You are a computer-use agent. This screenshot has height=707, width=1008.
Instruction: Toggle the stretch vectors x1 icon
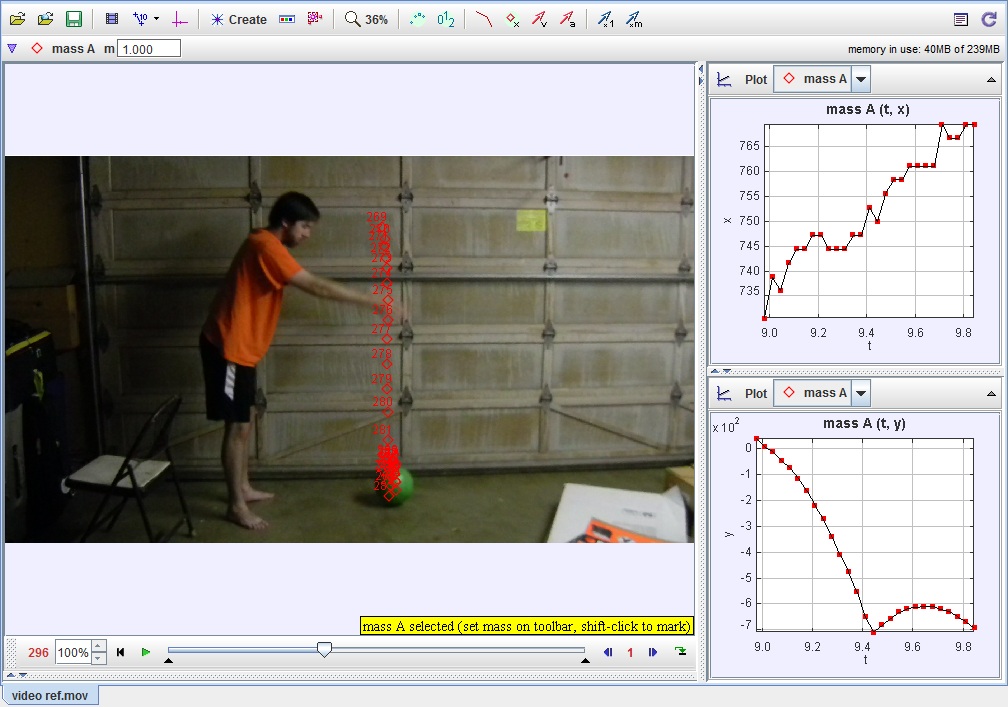(606, 19)
